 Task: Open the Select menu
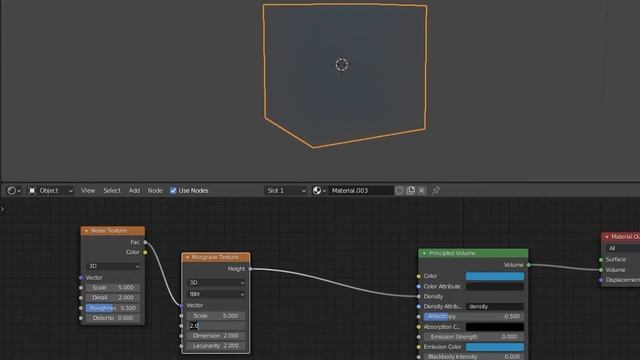tap(112, 191)
